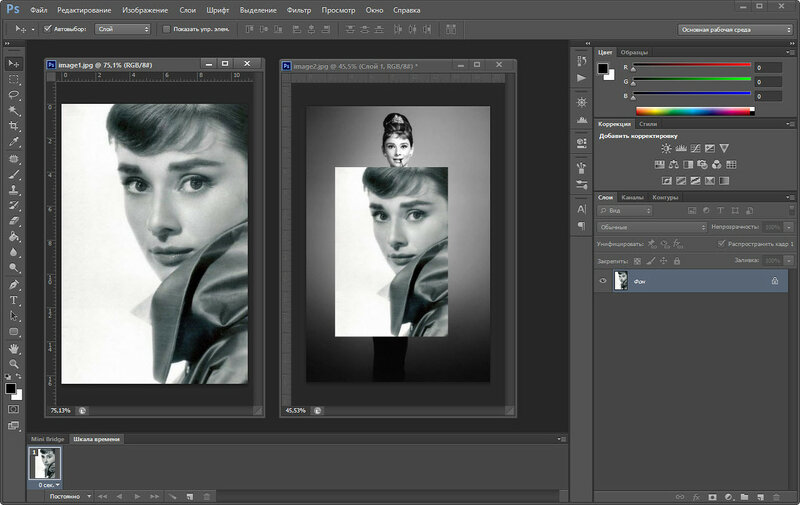Open the Вид layer filter dropdown
The width and height of the screenshot is (800, 505).
pos(625,211)
